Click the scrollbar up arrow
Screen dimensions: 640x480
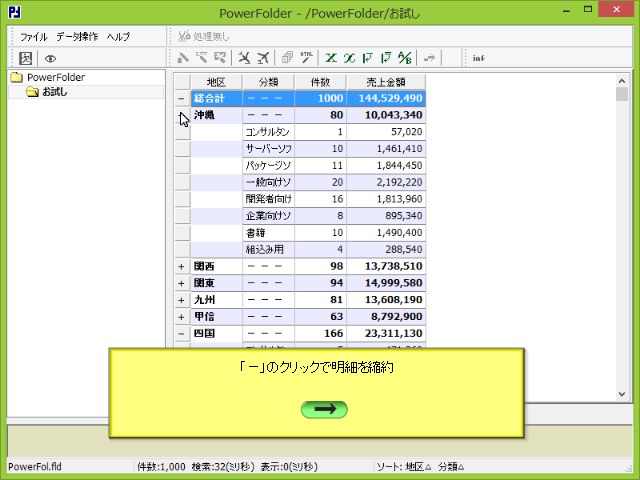[622, 81]
